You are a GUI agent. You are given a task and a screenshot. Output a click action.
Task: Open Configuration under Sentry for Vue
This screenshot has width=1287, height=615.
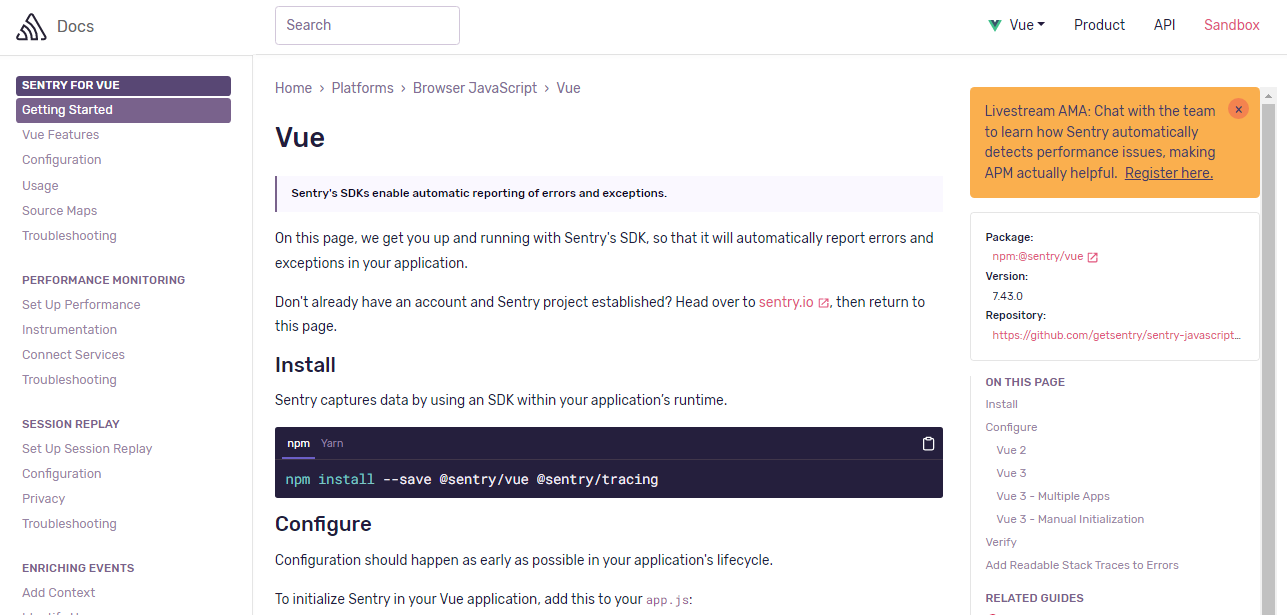click(61, 160)
